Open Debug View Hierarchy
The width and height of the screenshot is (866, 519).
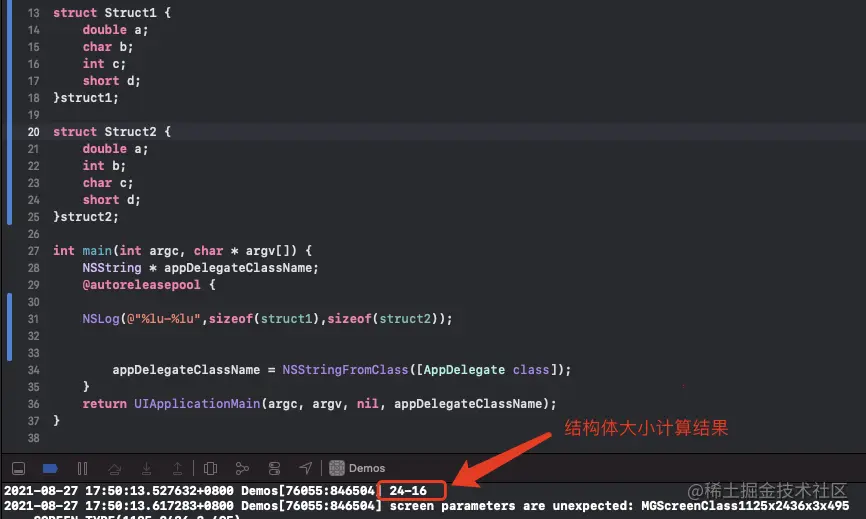click(x=210, y=469)
